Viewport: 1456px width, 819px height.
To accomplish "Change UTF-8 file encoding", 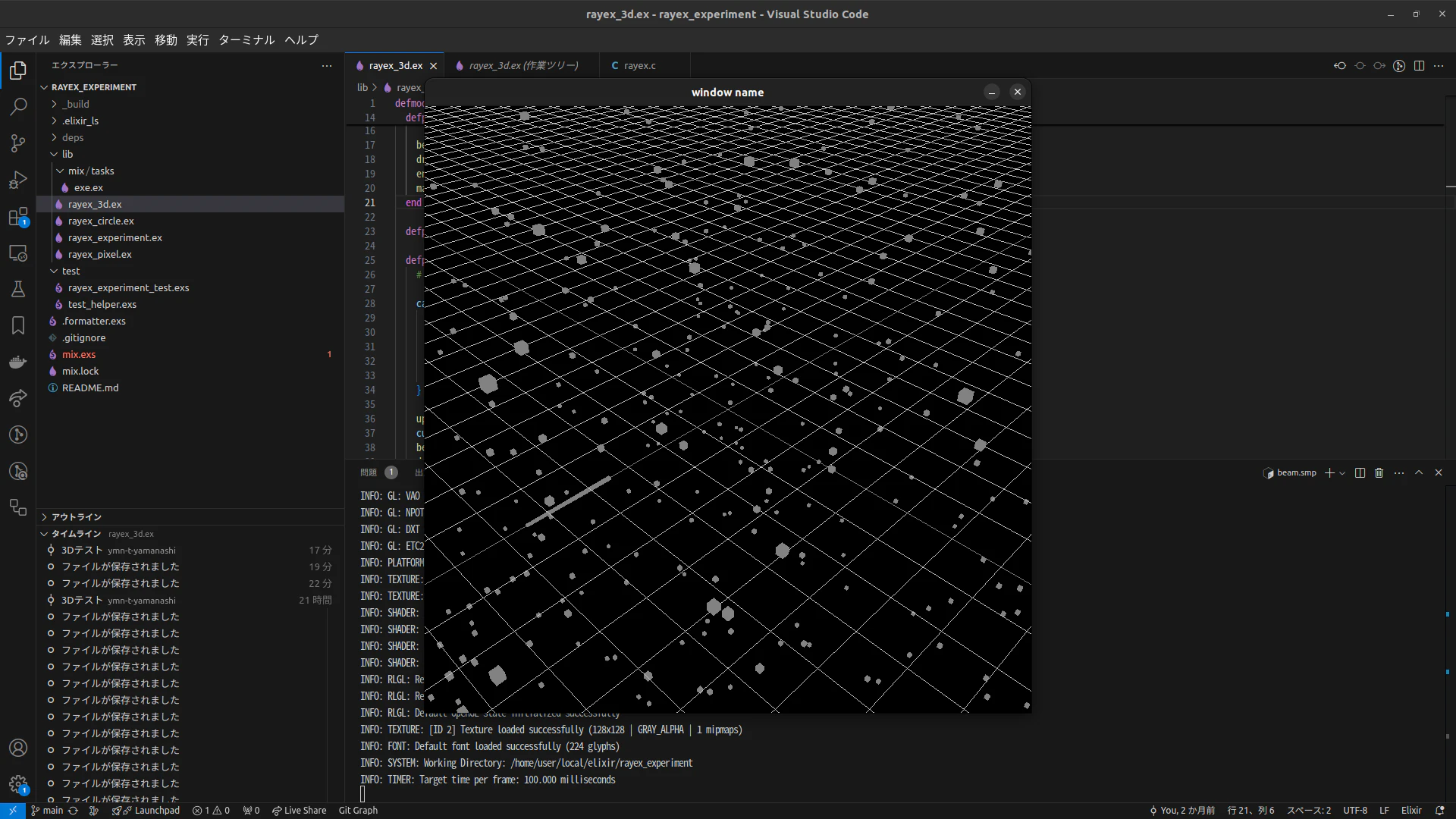I will [x=1355, y=811].
